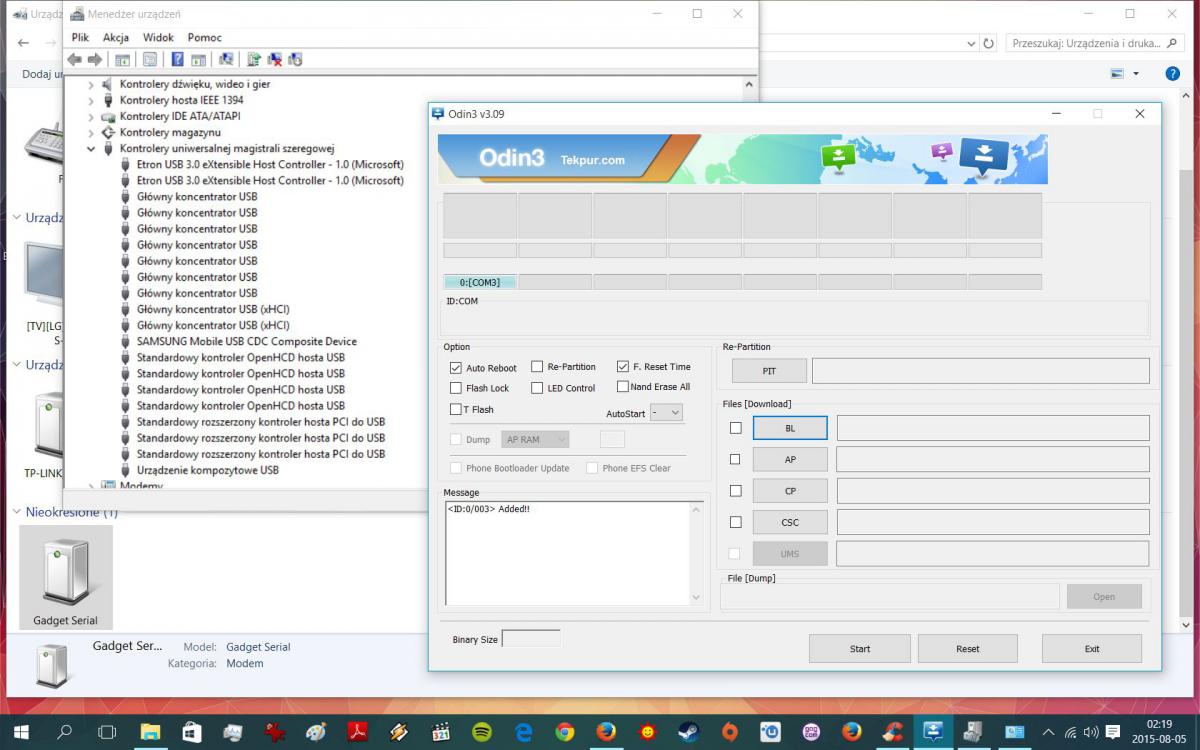The image size is (1200, 750).
Task: Click the Exit button in Odin3
Action: coord(1092,649)
